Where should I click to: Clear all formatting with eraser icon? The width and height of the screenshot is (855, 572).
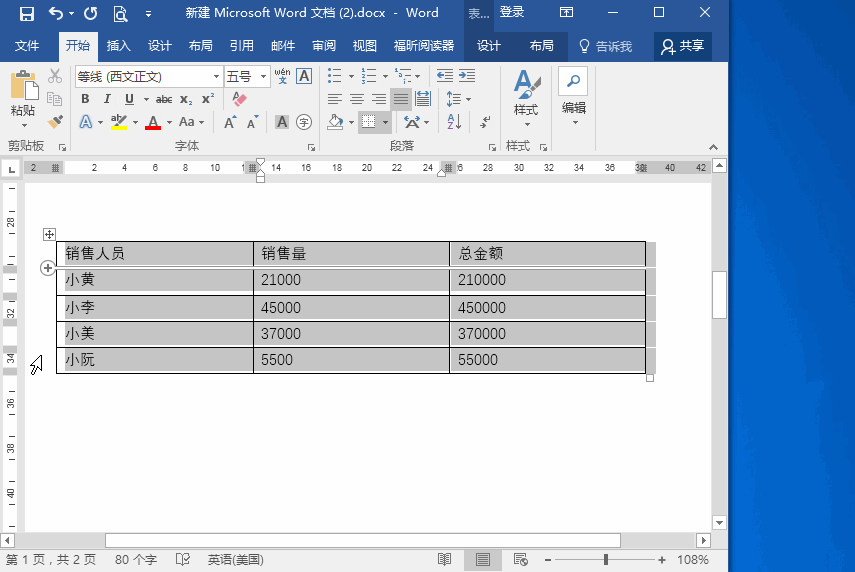(239, 99)
